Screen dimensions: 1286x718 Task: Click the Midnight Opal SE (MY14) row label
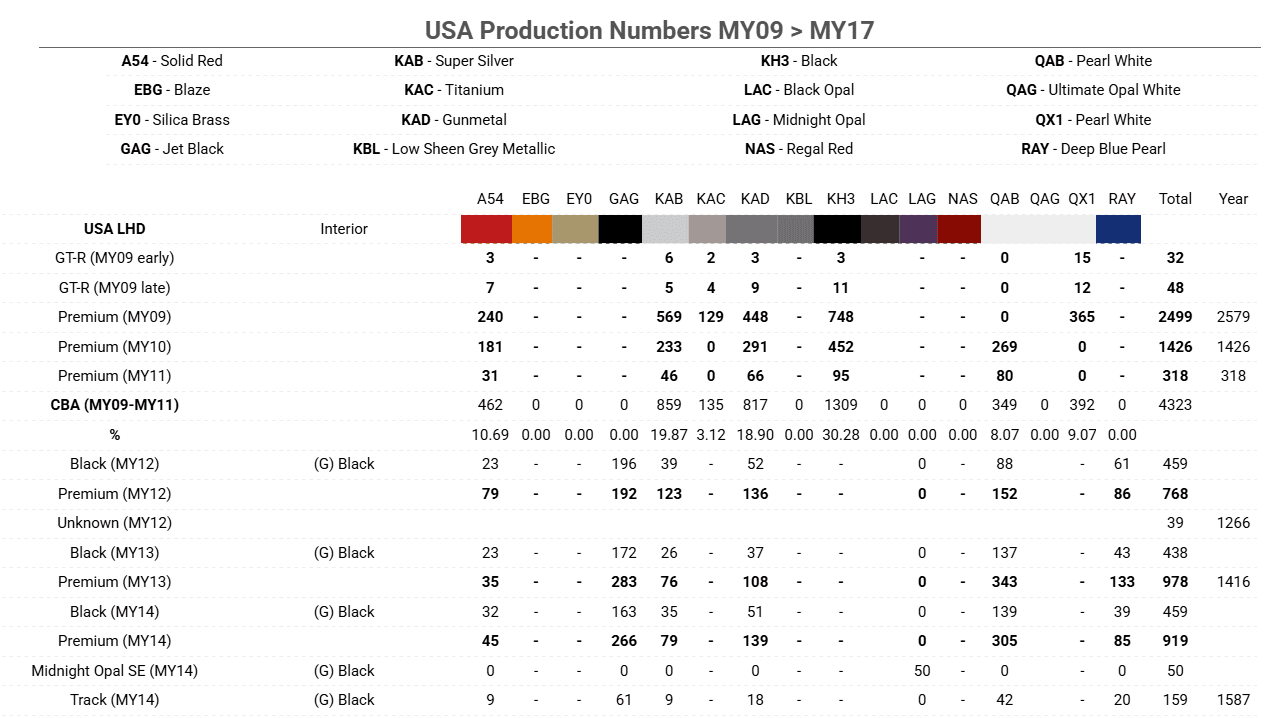pyautogui.click(x=114, y=671)
